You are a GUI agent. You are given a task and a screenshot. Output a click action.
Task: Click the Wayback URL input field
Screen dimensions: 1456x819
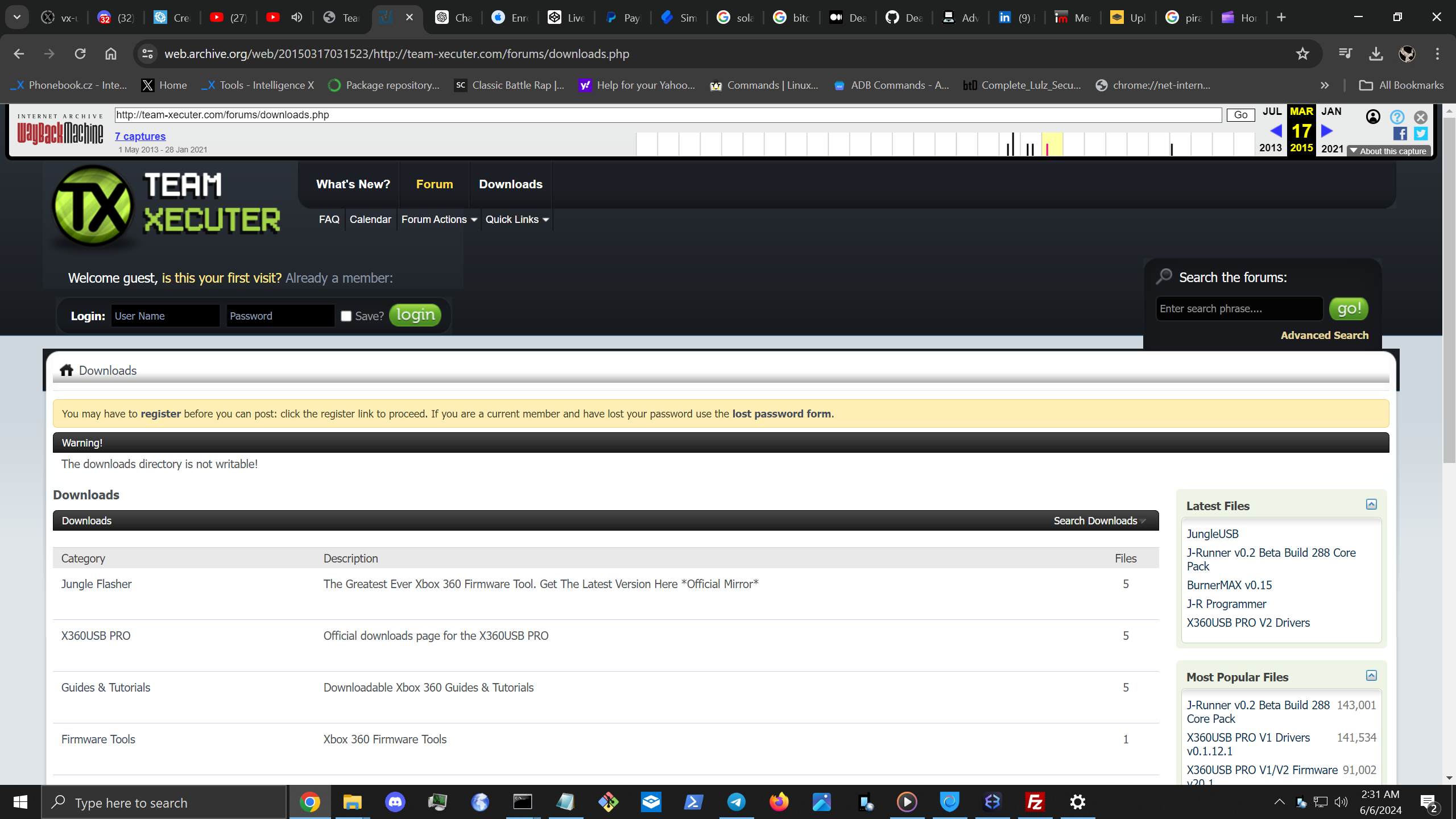pyautogui.click(x=668, y=115)
